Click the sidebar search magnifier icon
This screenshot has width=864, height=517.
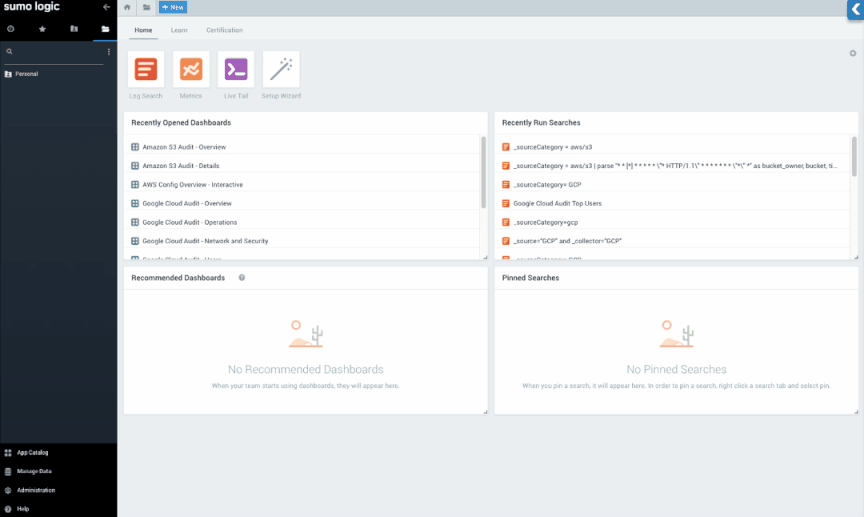click(9, 51)
